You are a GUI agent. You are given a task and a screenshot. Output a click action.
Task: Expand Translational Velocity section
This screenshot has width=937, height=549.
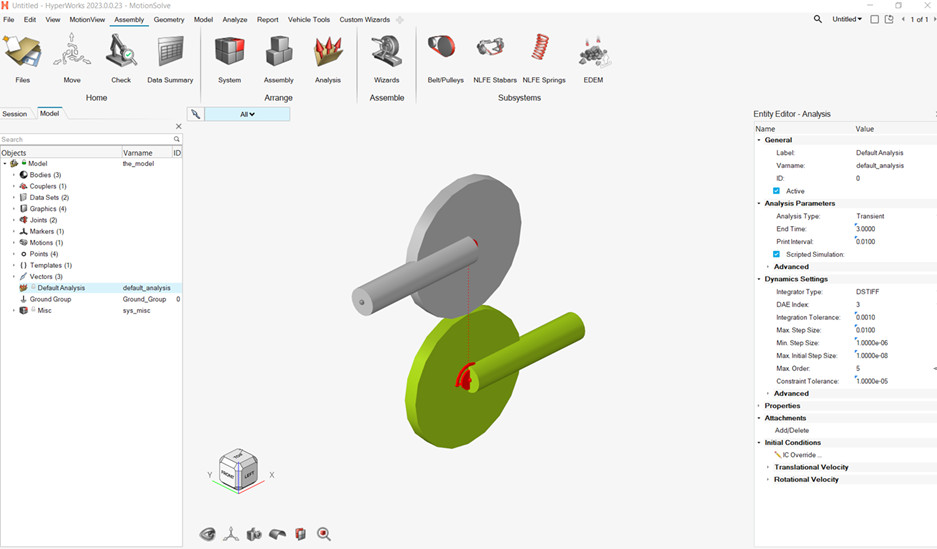point(768,467)
